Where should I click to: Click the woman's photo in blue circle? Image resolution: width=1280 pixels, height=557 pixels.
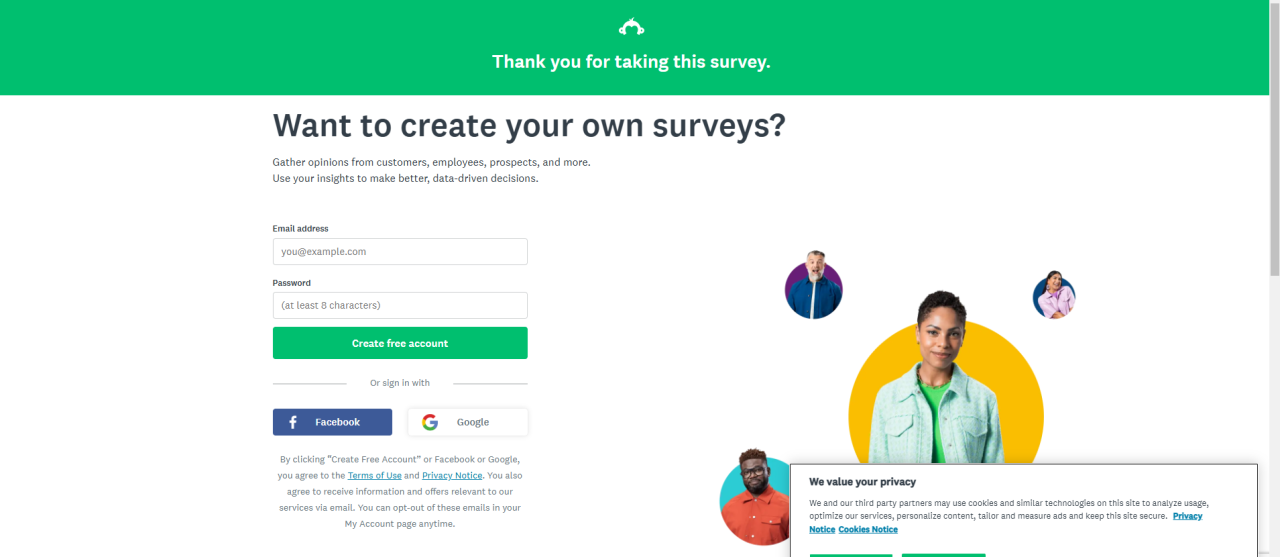[x=1054, y=295]
